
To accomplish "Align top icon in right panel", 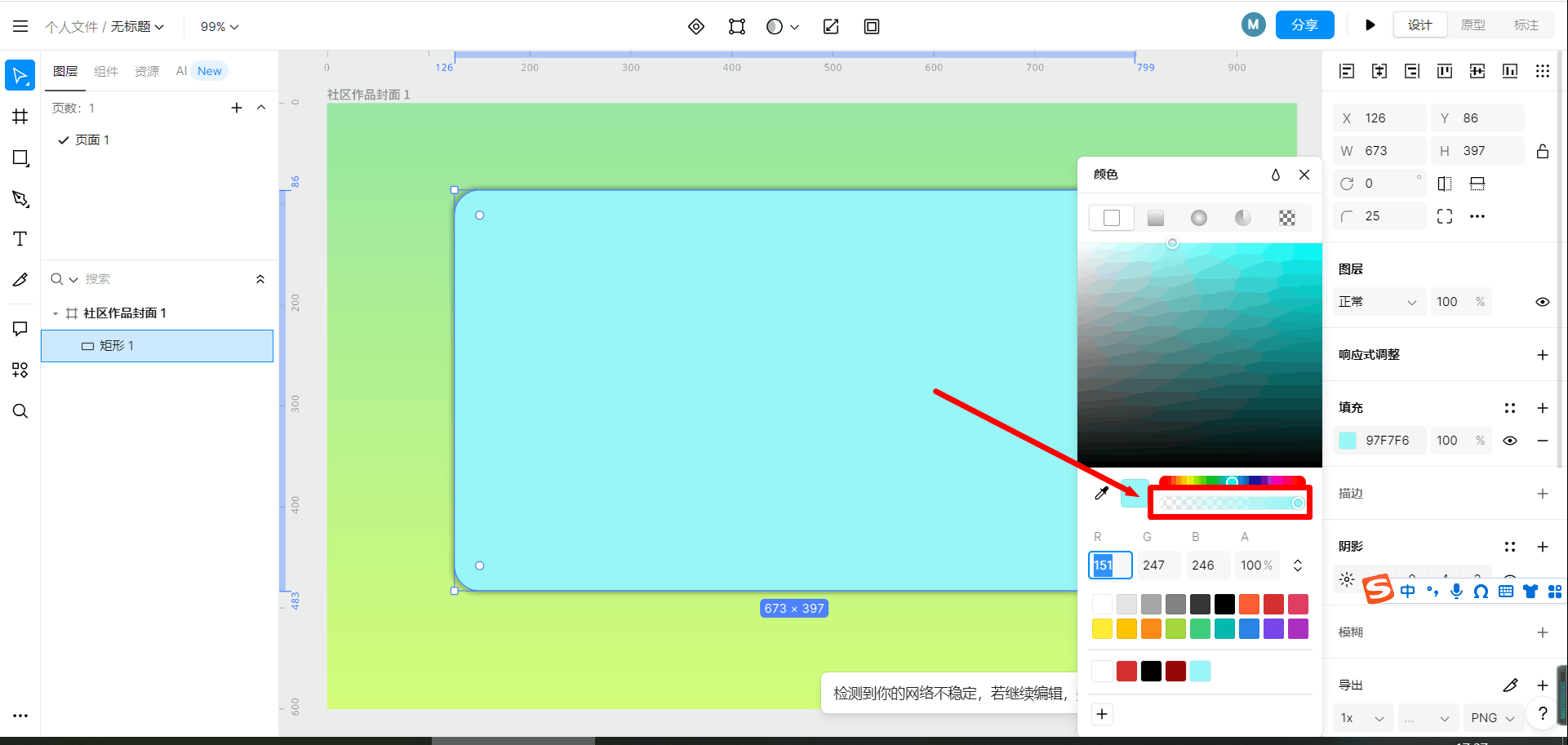I will click(1445, 71).
